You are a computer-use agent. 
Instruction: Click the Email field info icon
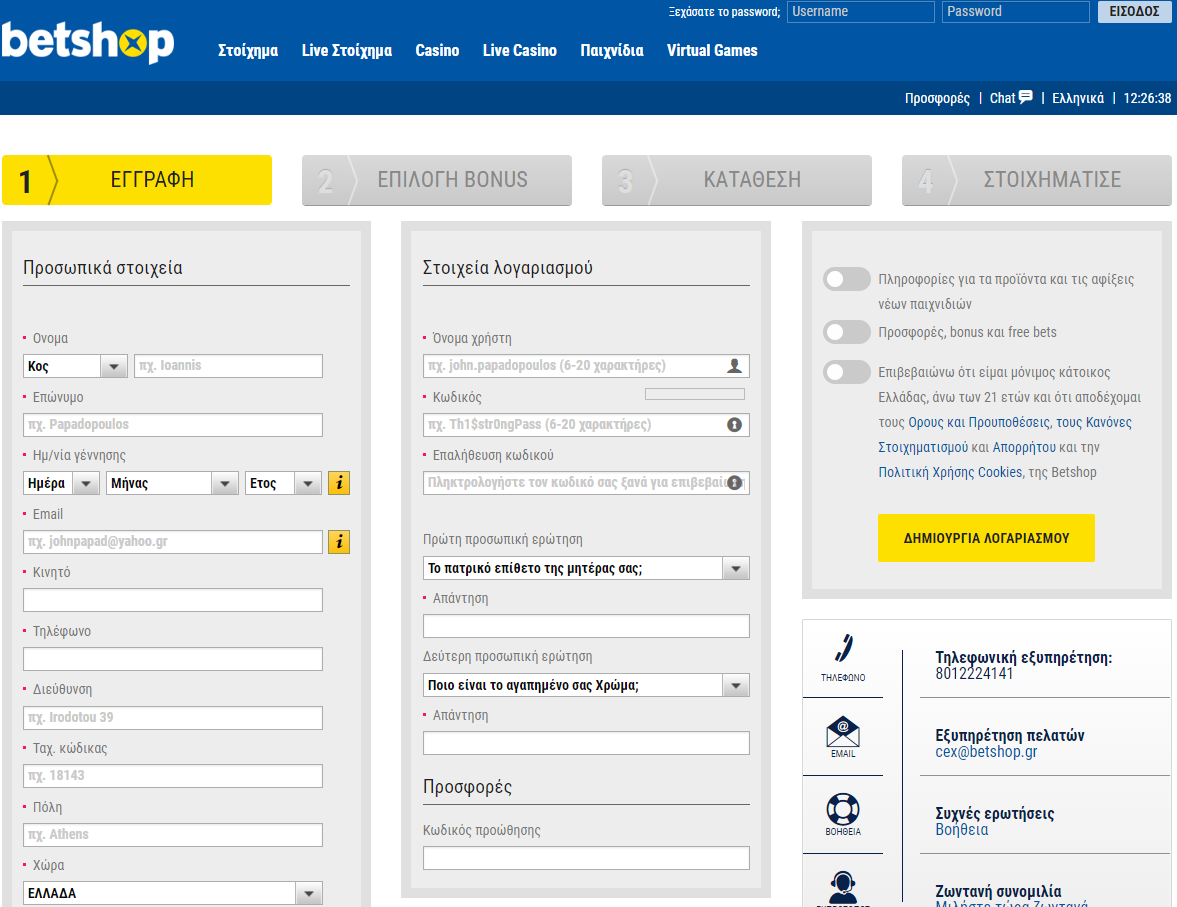click(339, 541)
